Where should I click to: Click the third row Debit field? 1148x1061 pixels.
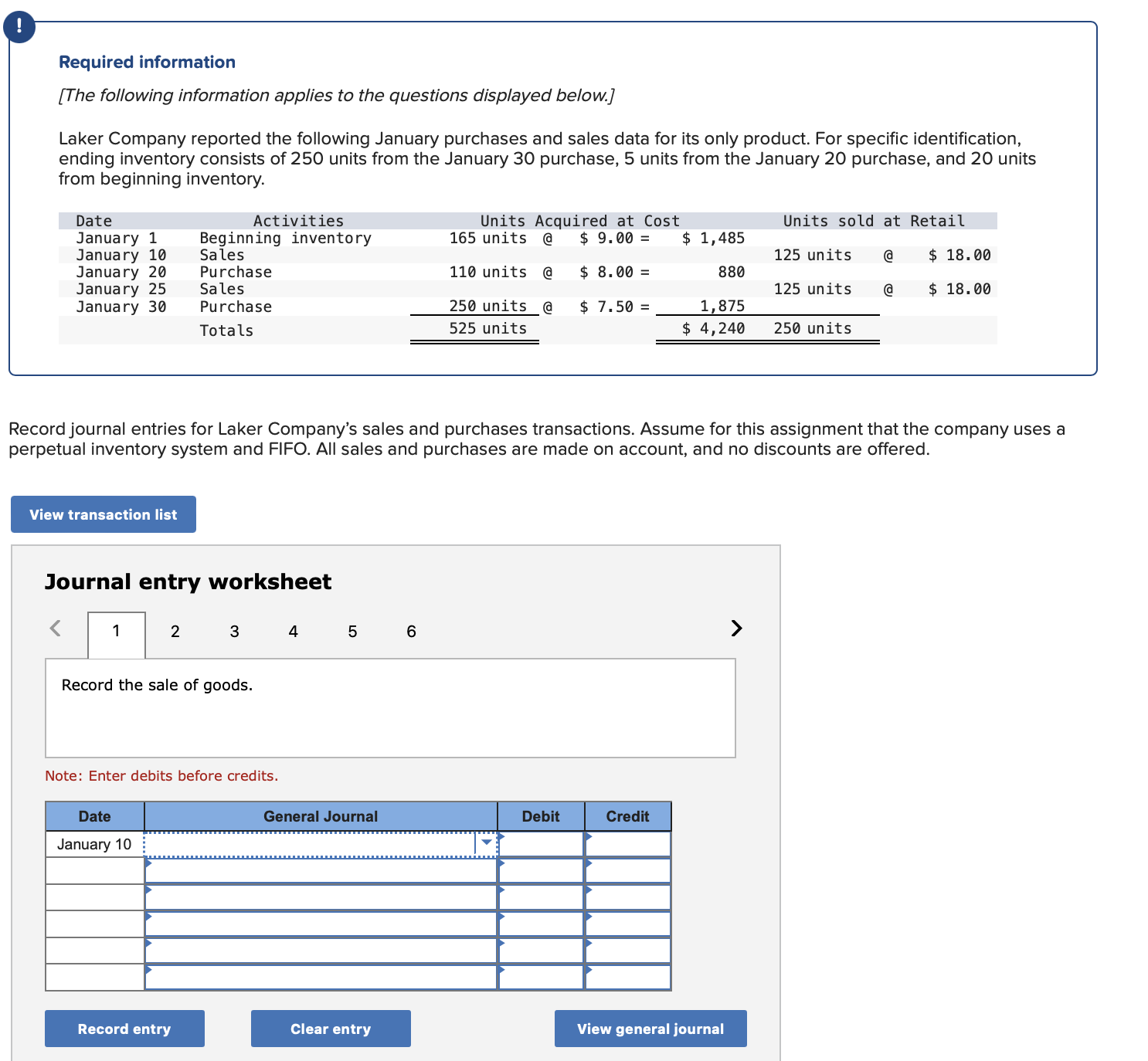(x=541, y=897)
